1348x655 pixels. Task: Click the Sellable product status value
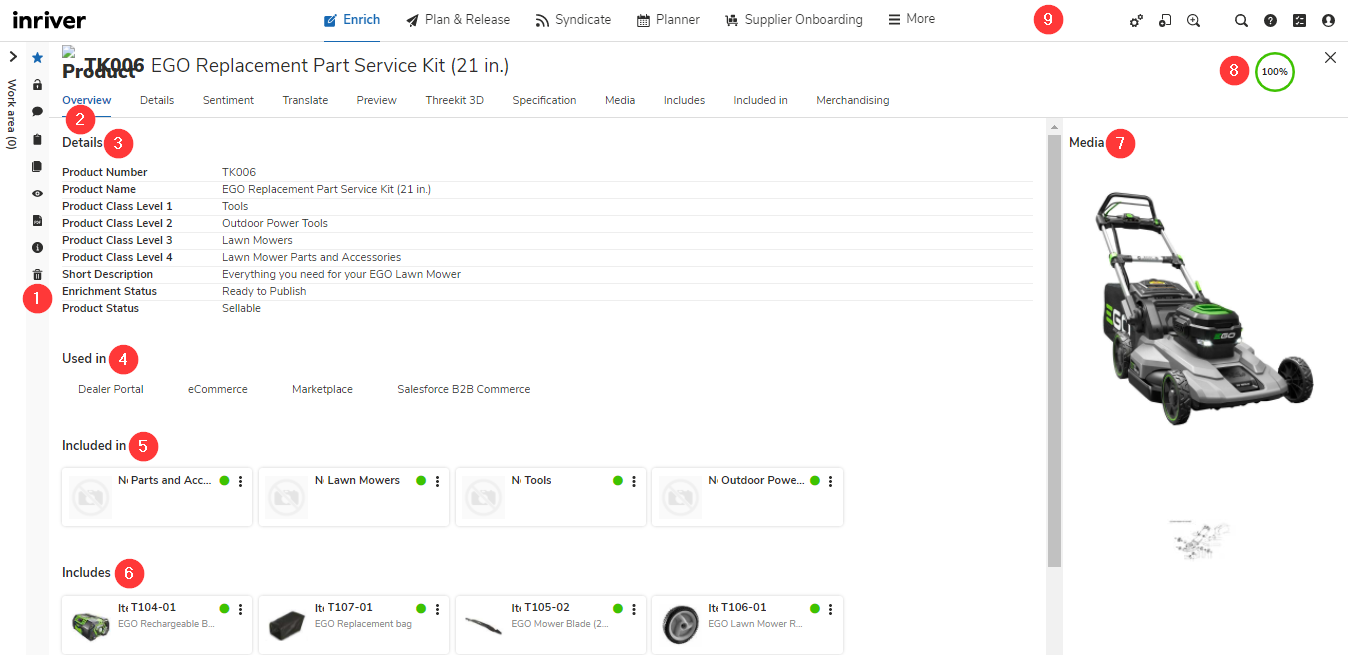point(241,308)
